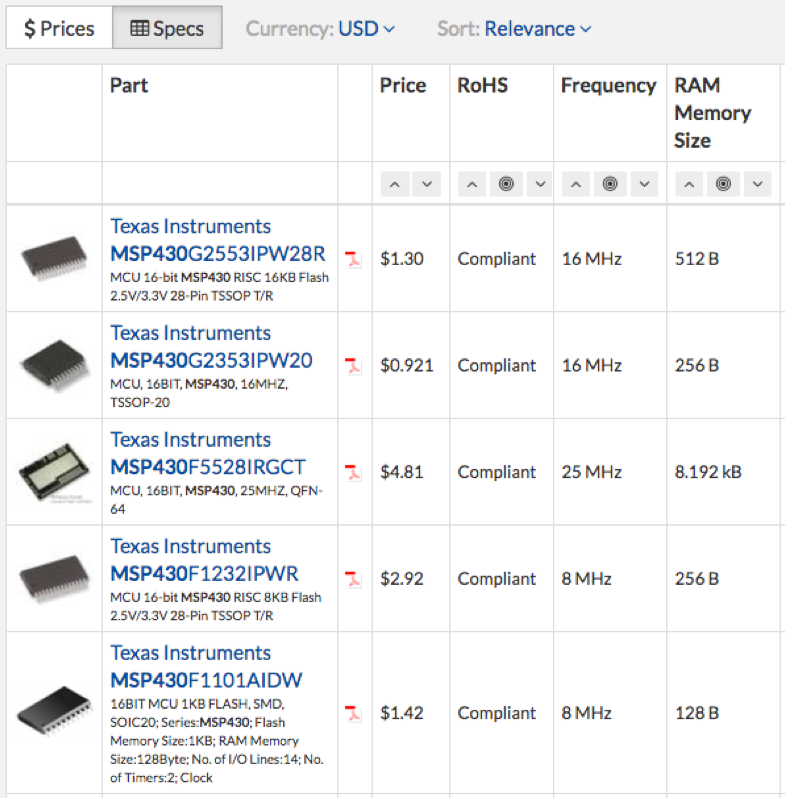Viewport: 785px width, 798px height.
Task: Click the RoHS column filter target icon
Action: (x=506, y=184)
